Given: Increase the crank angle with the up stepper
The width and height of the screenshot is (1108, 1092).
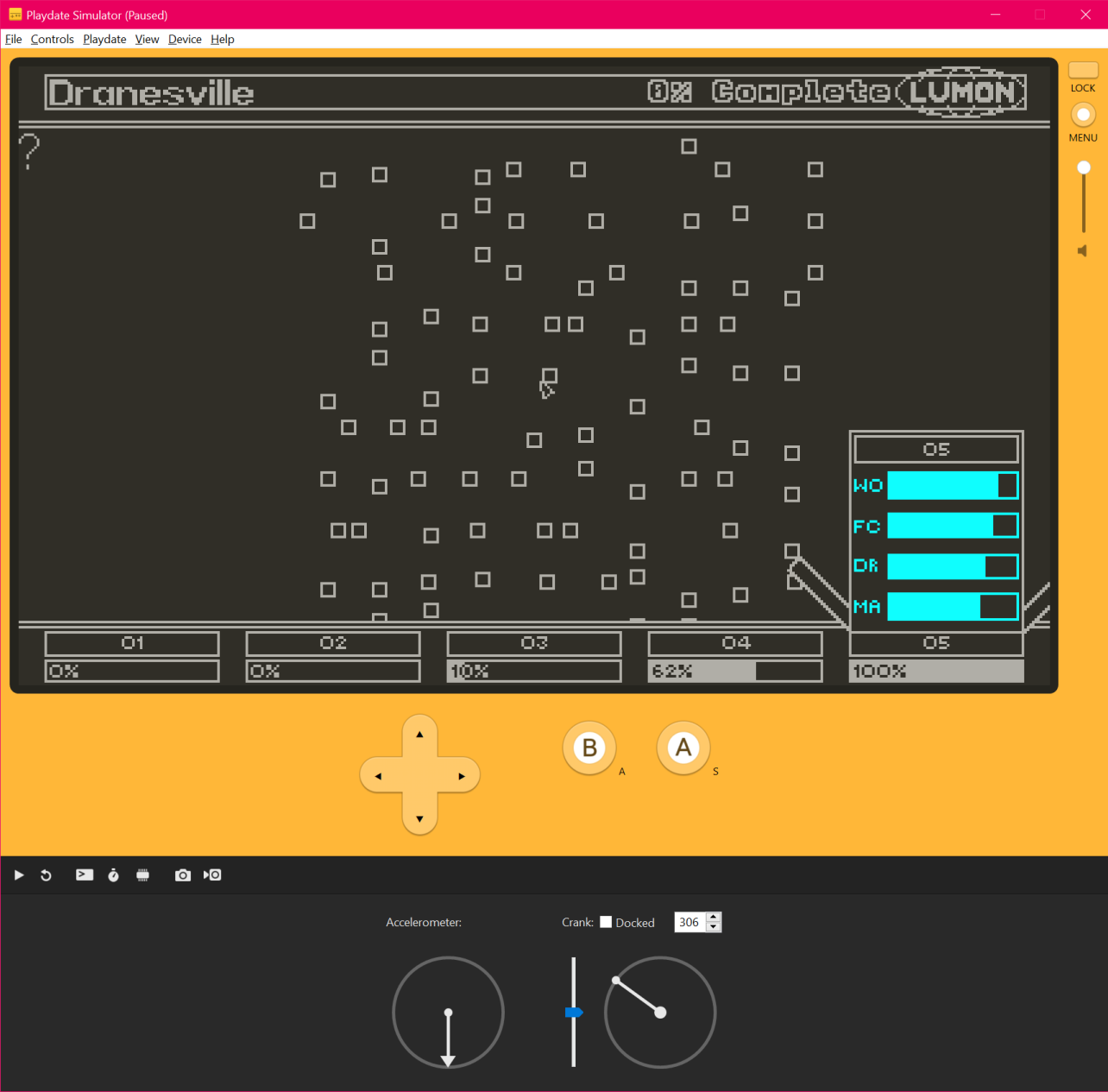Looking at the screenshot, I should [x=713, y=918].
